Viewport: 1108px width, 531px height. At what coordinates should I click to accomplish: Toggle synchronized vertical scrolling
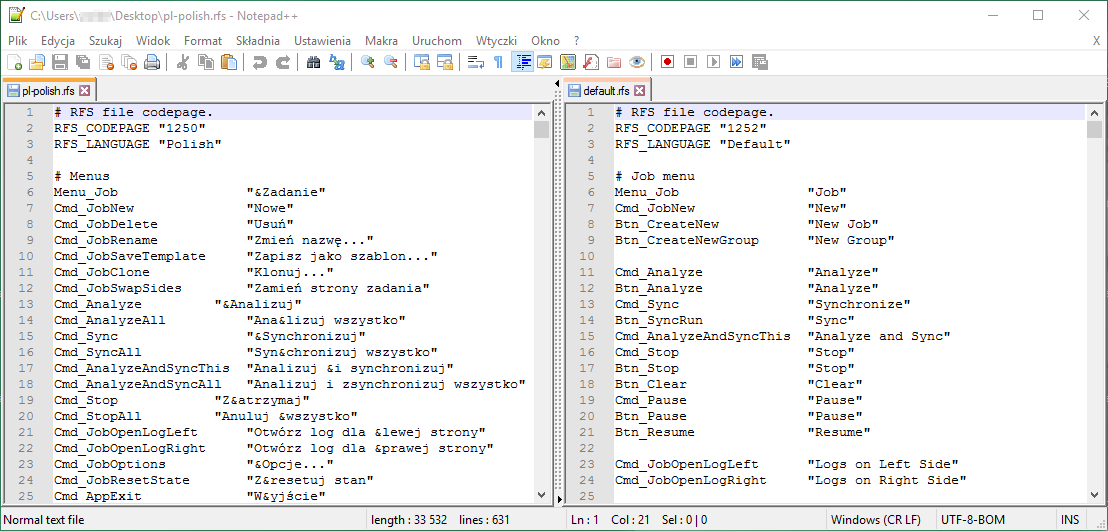coord(422,62)
